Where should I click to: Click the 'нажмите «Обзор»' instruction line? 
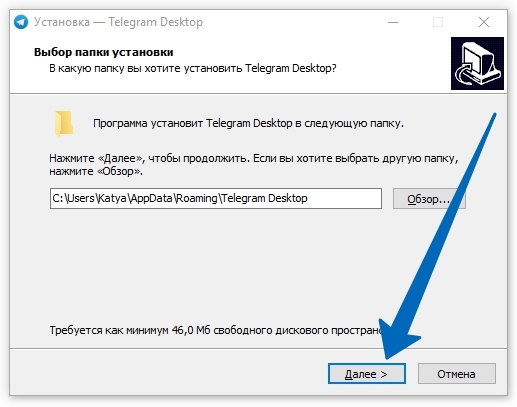[96, 171]
